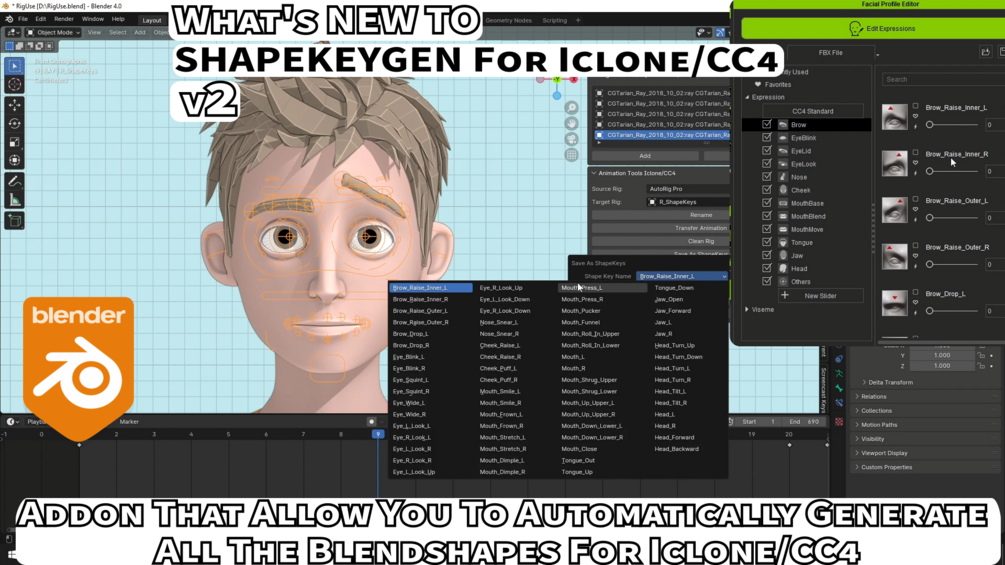This screenshot has height=565, width=1005.
Task: Click the Z axis gizmo blue dot
Action: click(556, 95)
